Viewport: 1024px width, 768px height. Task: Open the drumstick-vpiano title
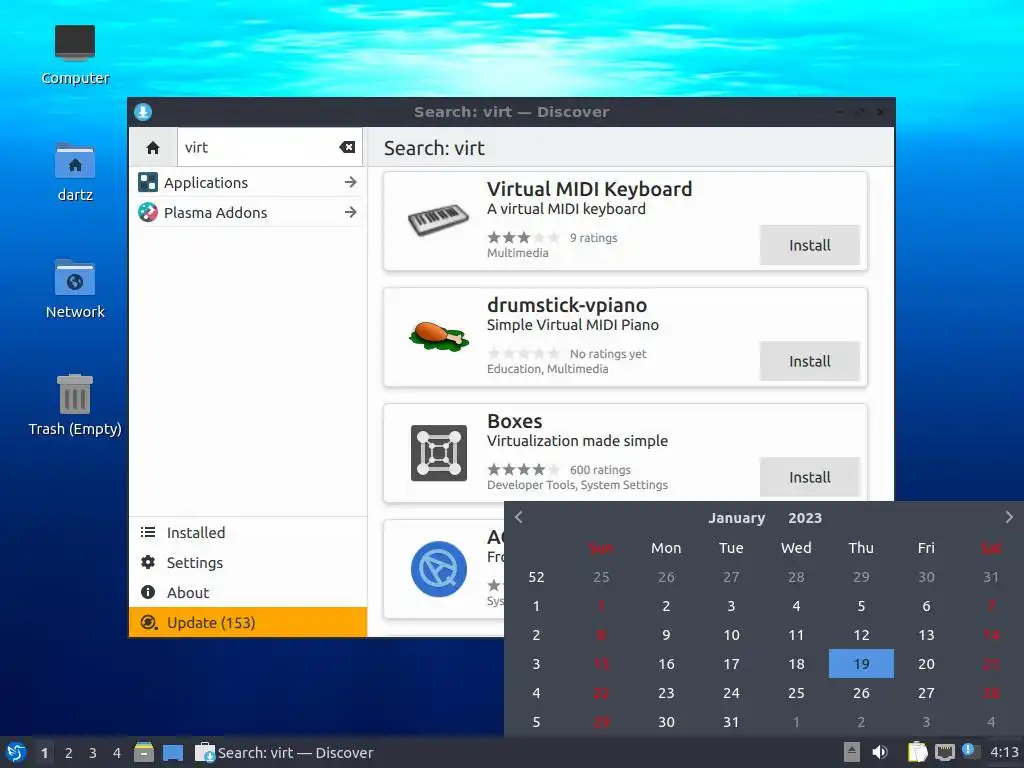[x=567, y=305]
